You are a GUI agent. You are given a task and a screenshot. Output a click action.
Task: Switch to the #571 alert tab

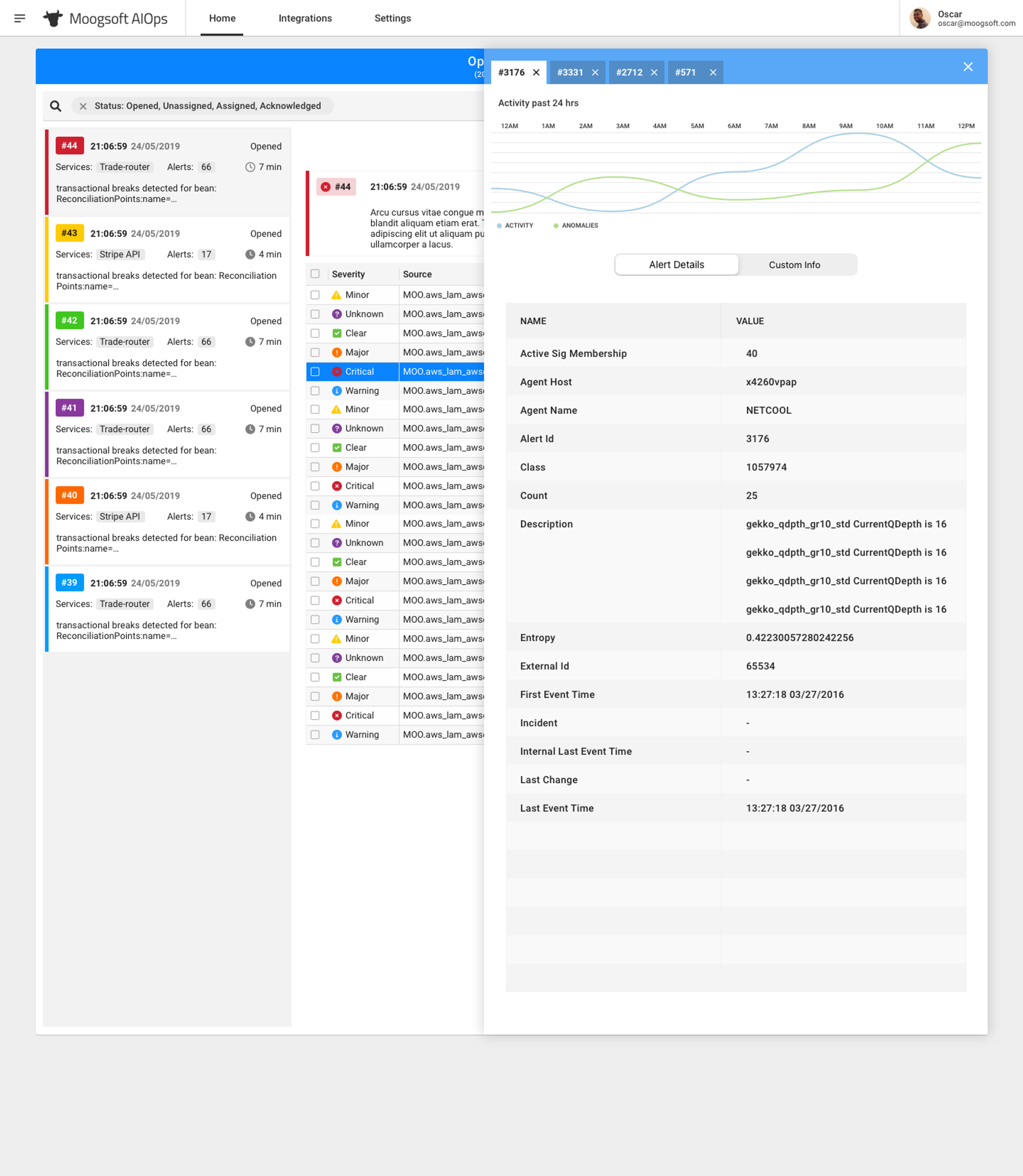tap(685, 73)
